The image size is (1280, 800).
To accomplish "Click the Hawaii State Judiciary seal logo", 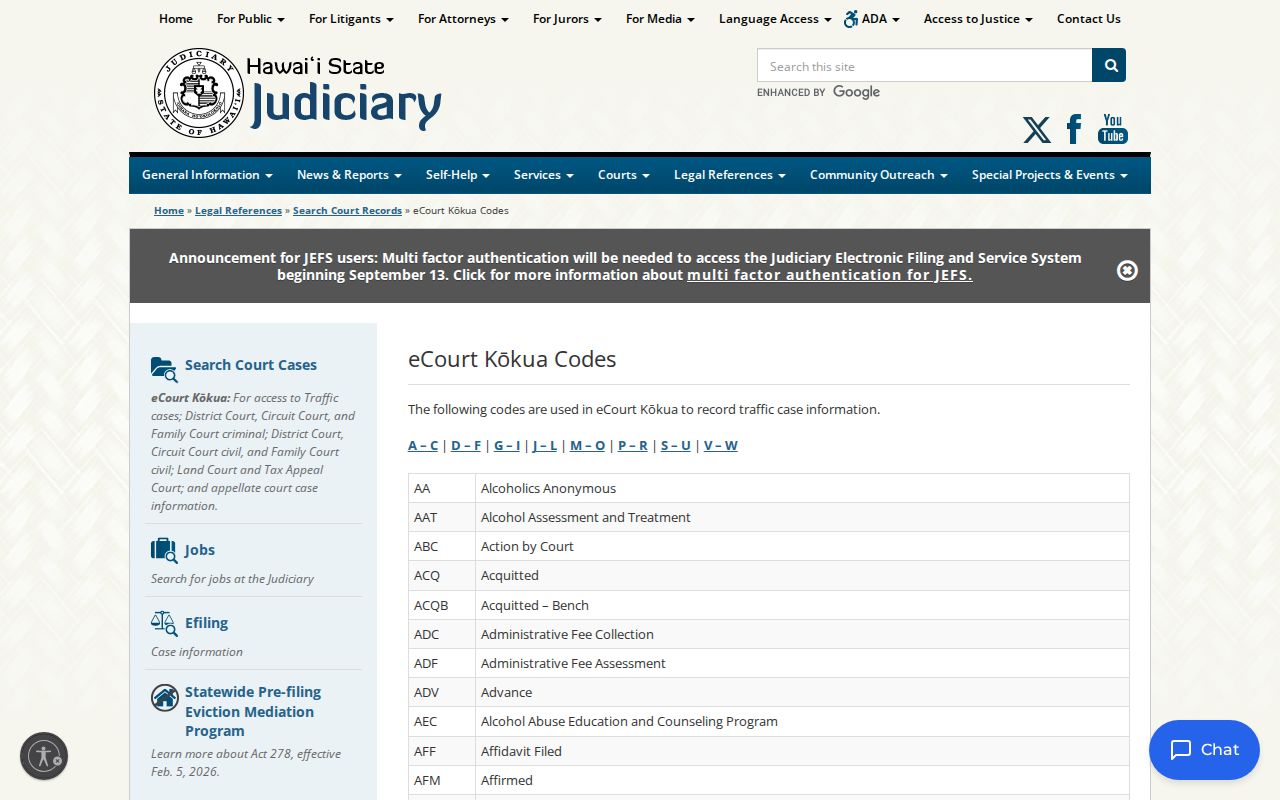I will click(x=199, y=93).
